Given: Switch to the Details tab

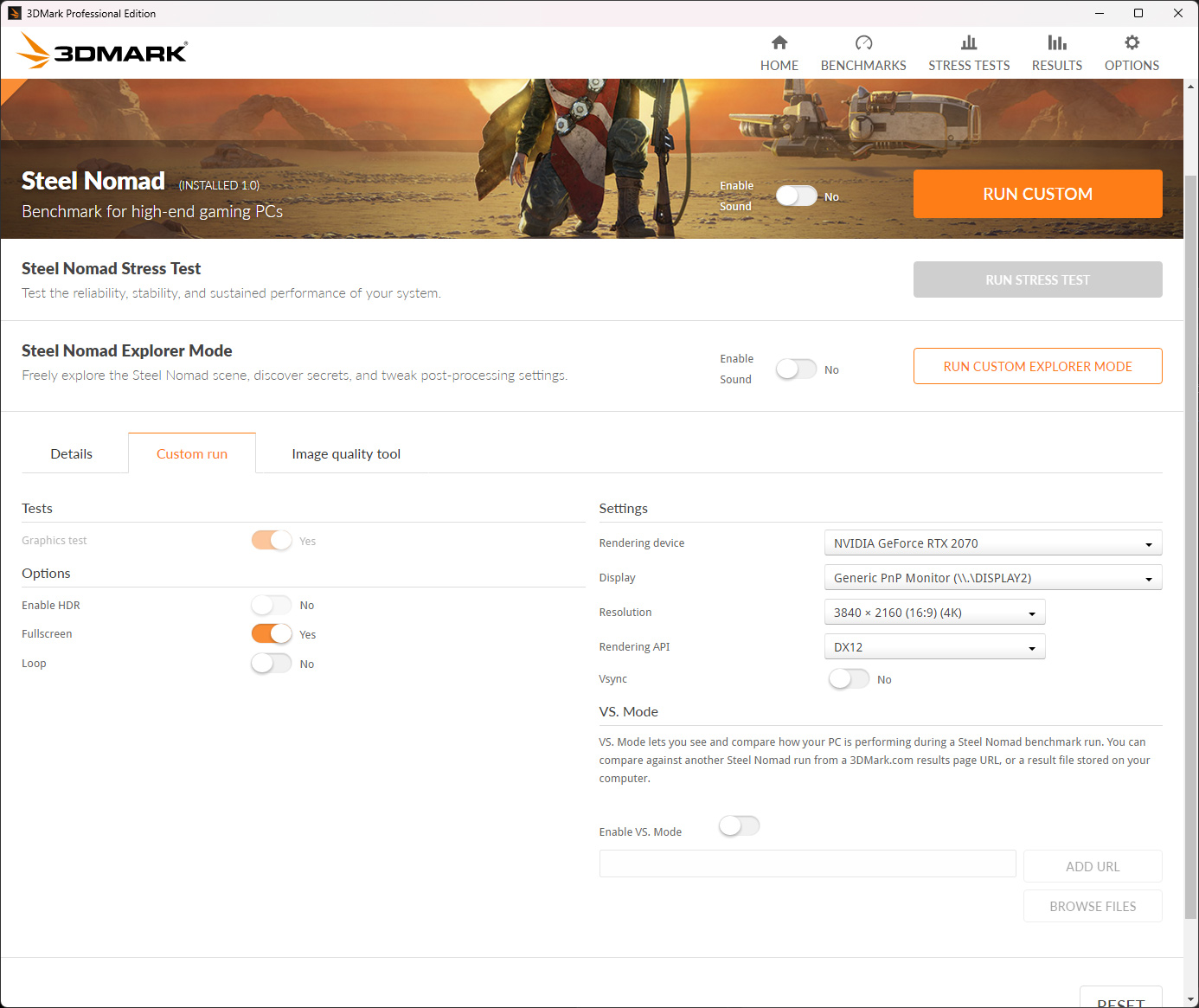Looking at the screenshot, I should [72, 454].
